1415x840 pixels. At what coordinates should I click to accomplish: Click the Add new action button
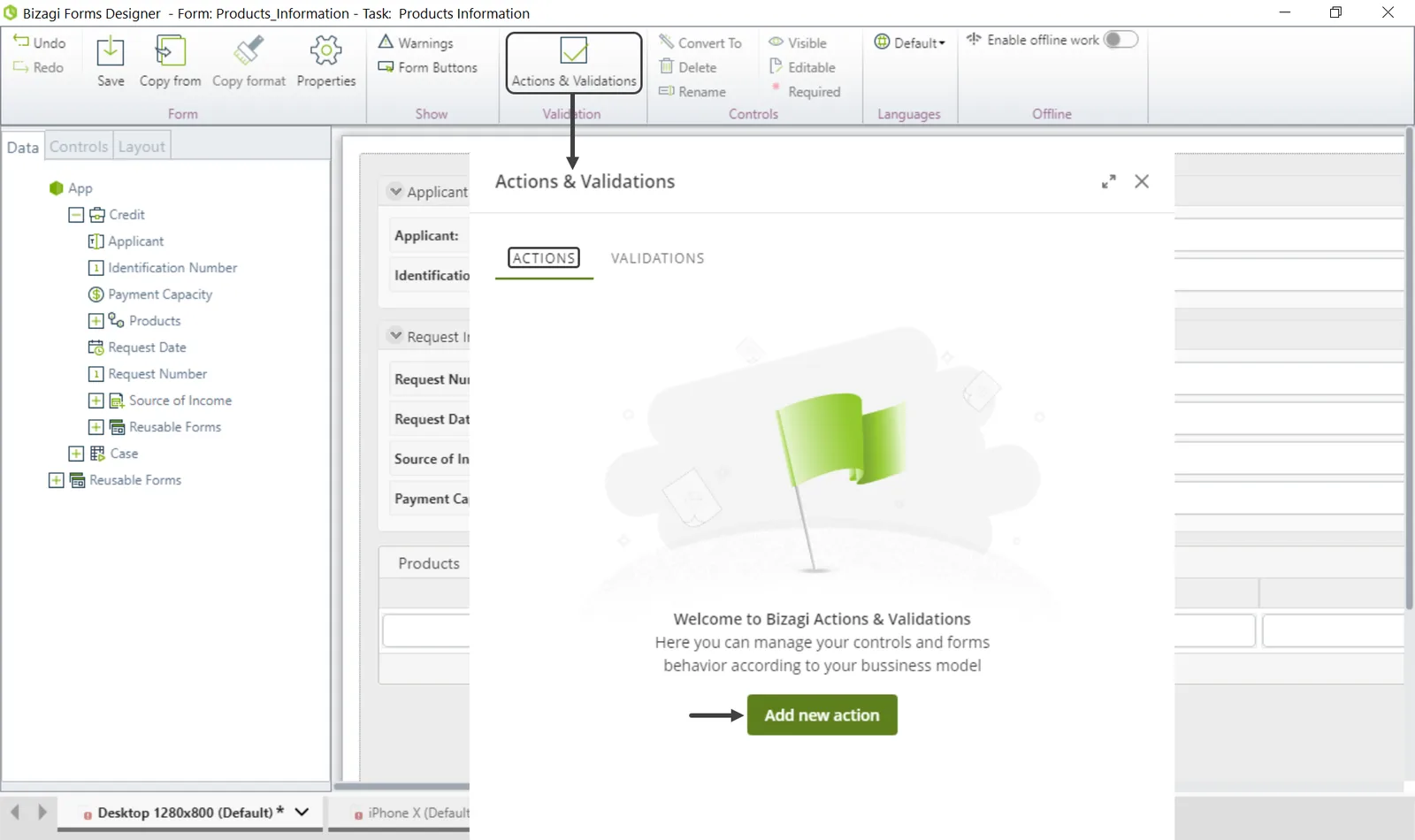[x=822, y=714]
